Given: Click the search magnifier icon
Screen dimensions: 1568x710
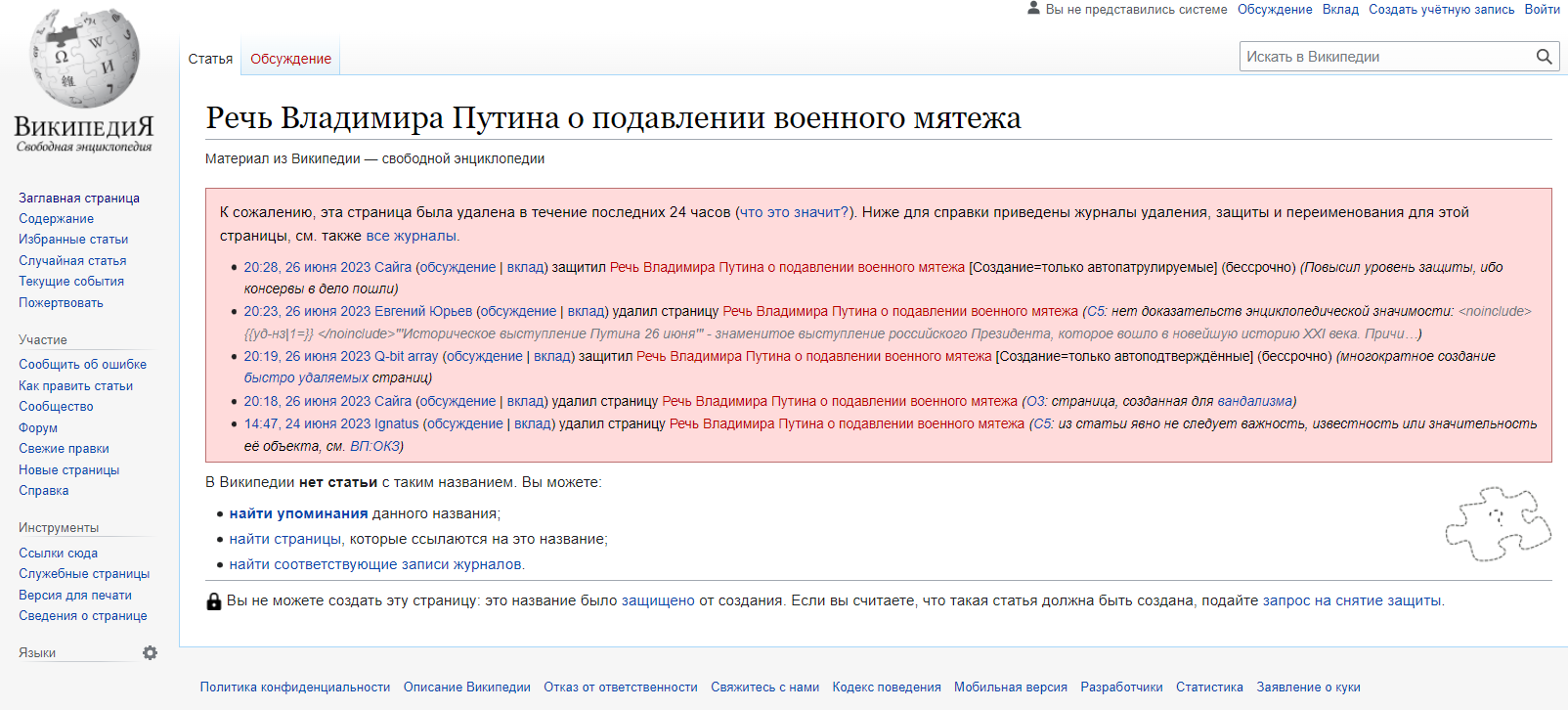Looking at the screenshot, I should pyautogui.click(x=1544, y=57).
